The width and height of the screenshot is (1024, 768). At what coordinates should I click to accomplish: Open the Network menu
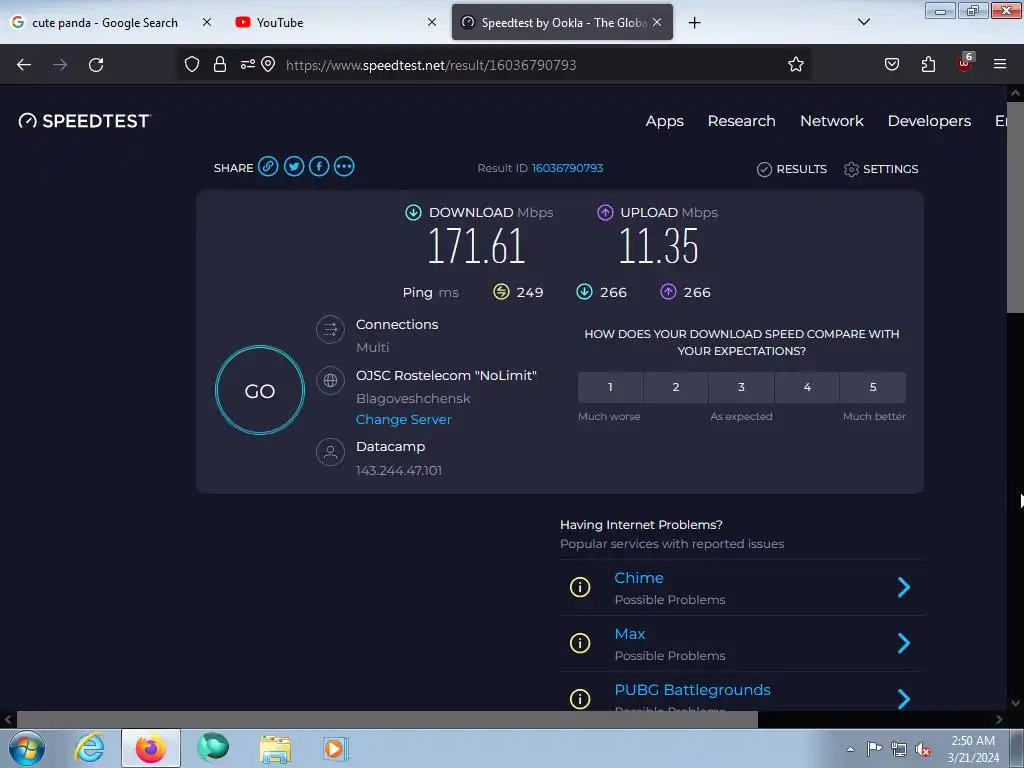coord(831,121)
